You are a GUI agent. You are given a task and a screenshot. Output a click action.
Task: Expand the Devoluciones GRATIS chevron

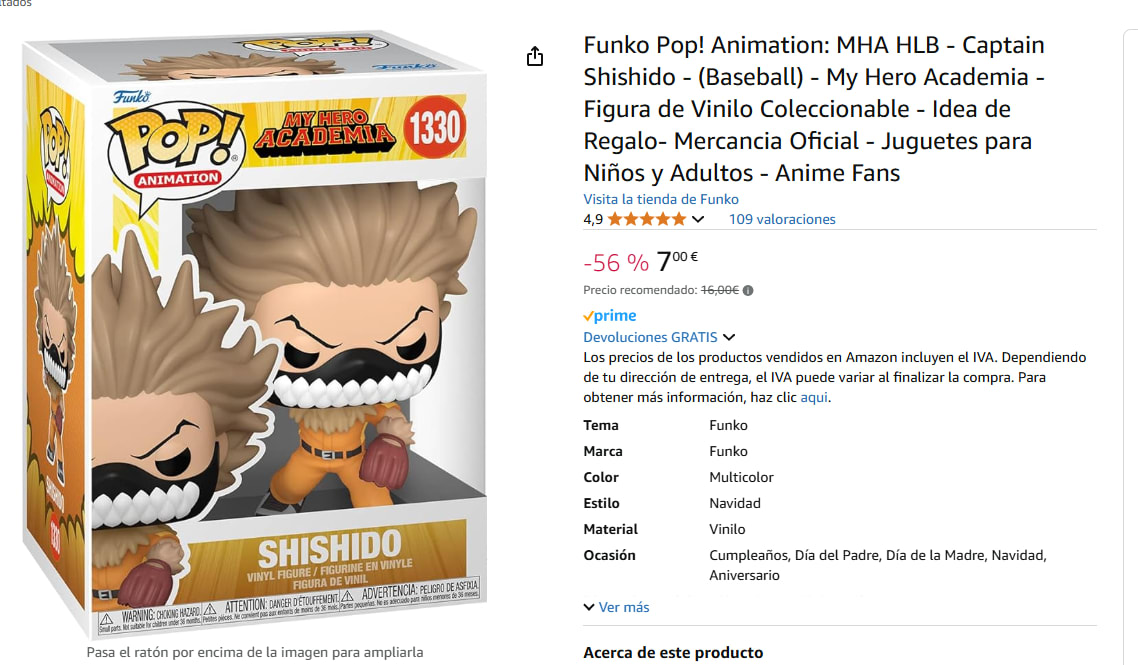click(x=729, y=337)
